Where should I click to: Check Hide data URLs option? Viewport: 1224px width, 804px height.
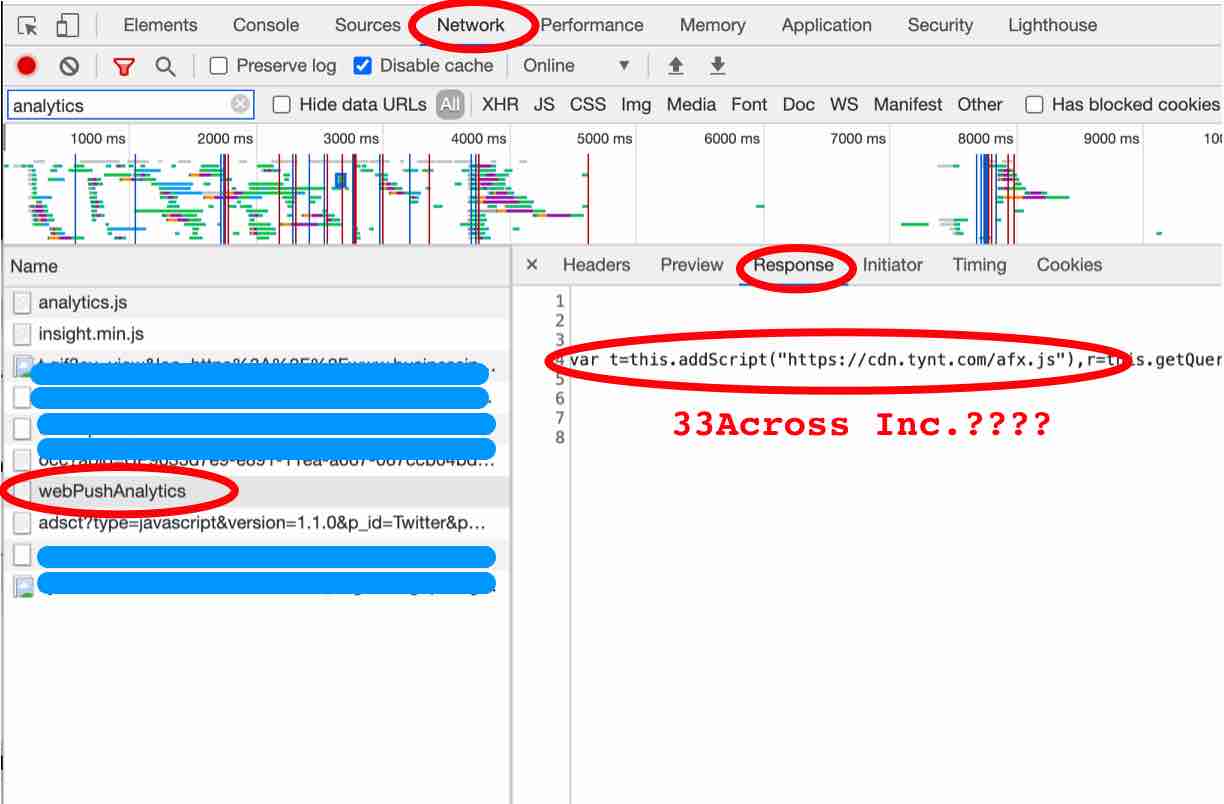tap(282, 104)
